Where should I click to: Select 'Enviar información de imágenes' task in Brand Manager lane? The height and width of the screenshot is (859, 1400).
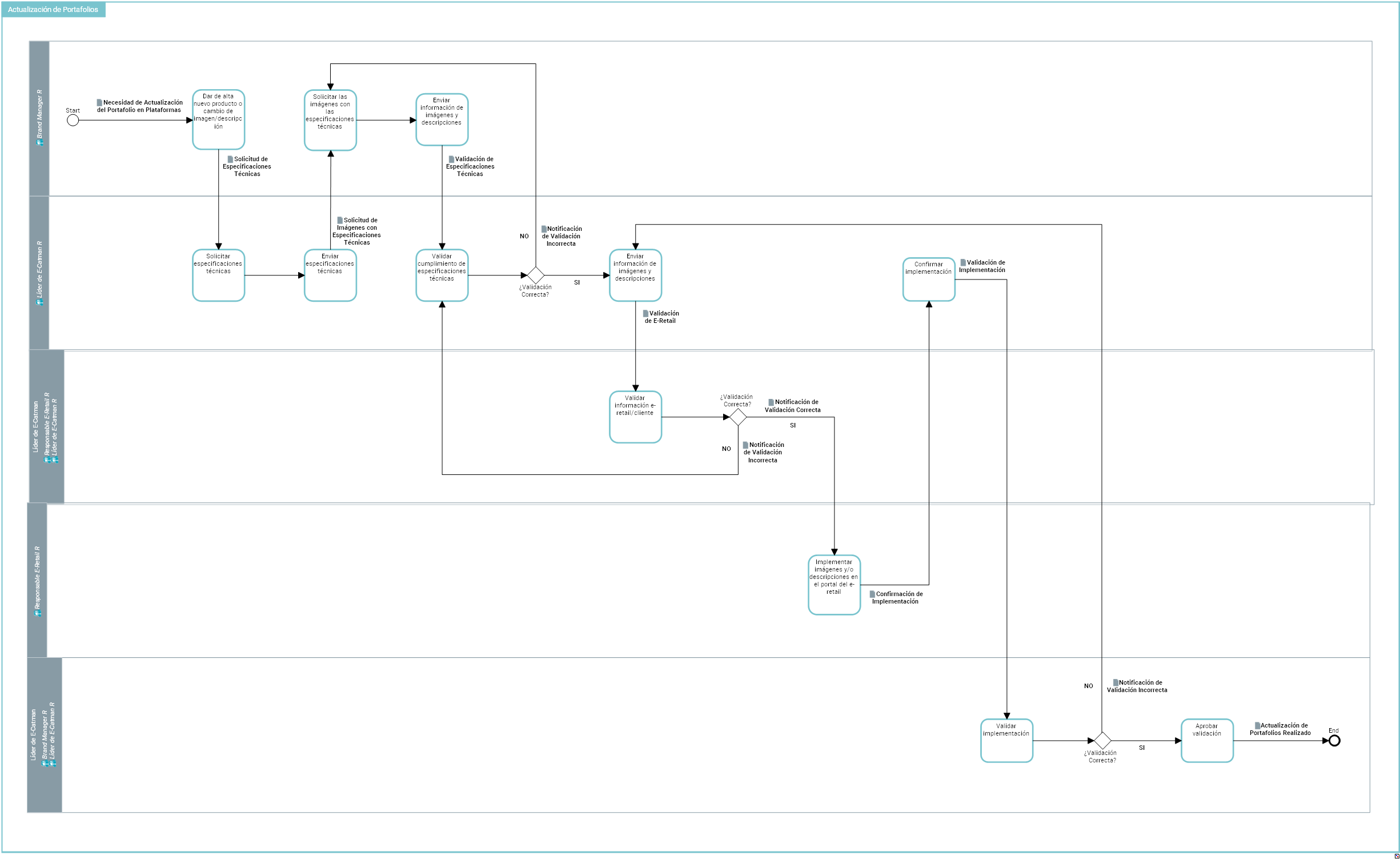(442, 119)
